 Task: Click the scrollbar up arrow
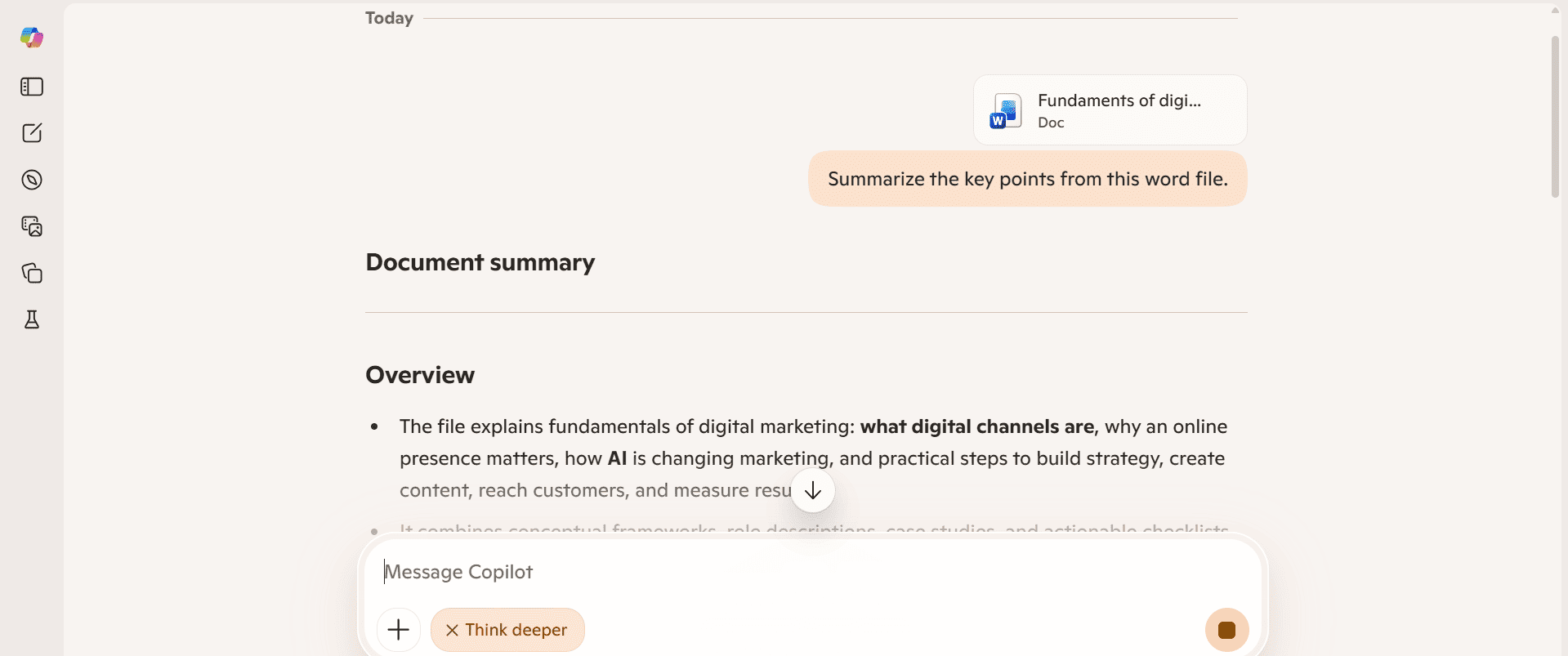[1555, 11]
